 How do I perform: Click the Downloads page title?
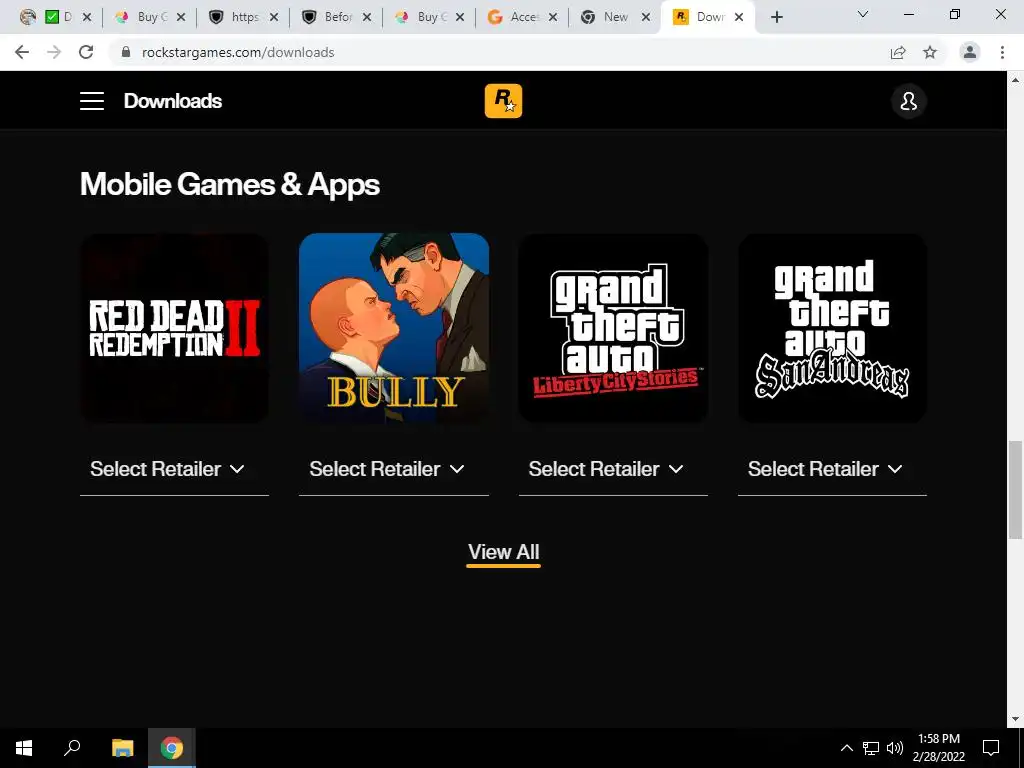[x=173, y=101]
